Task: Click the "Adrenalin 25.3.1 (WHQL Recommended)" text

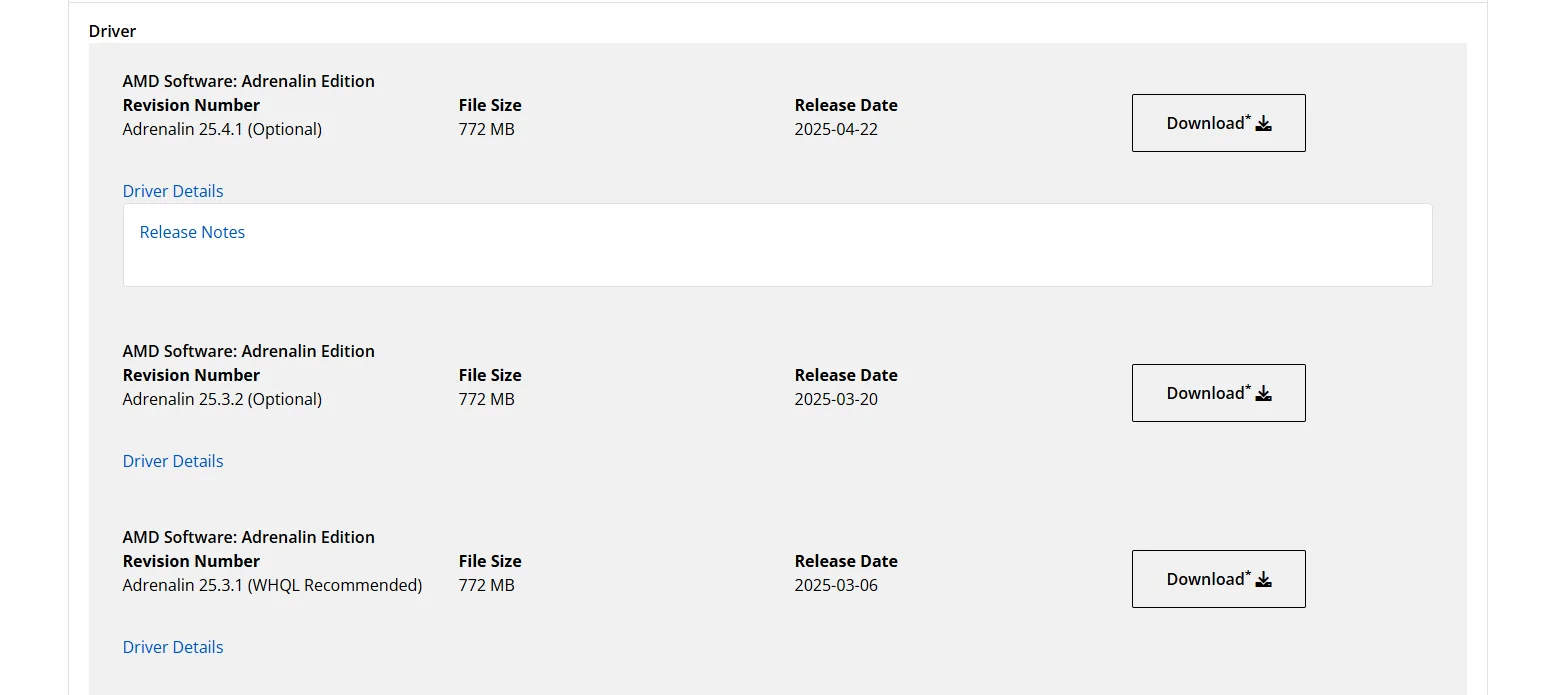Action: tap(272, 585)
